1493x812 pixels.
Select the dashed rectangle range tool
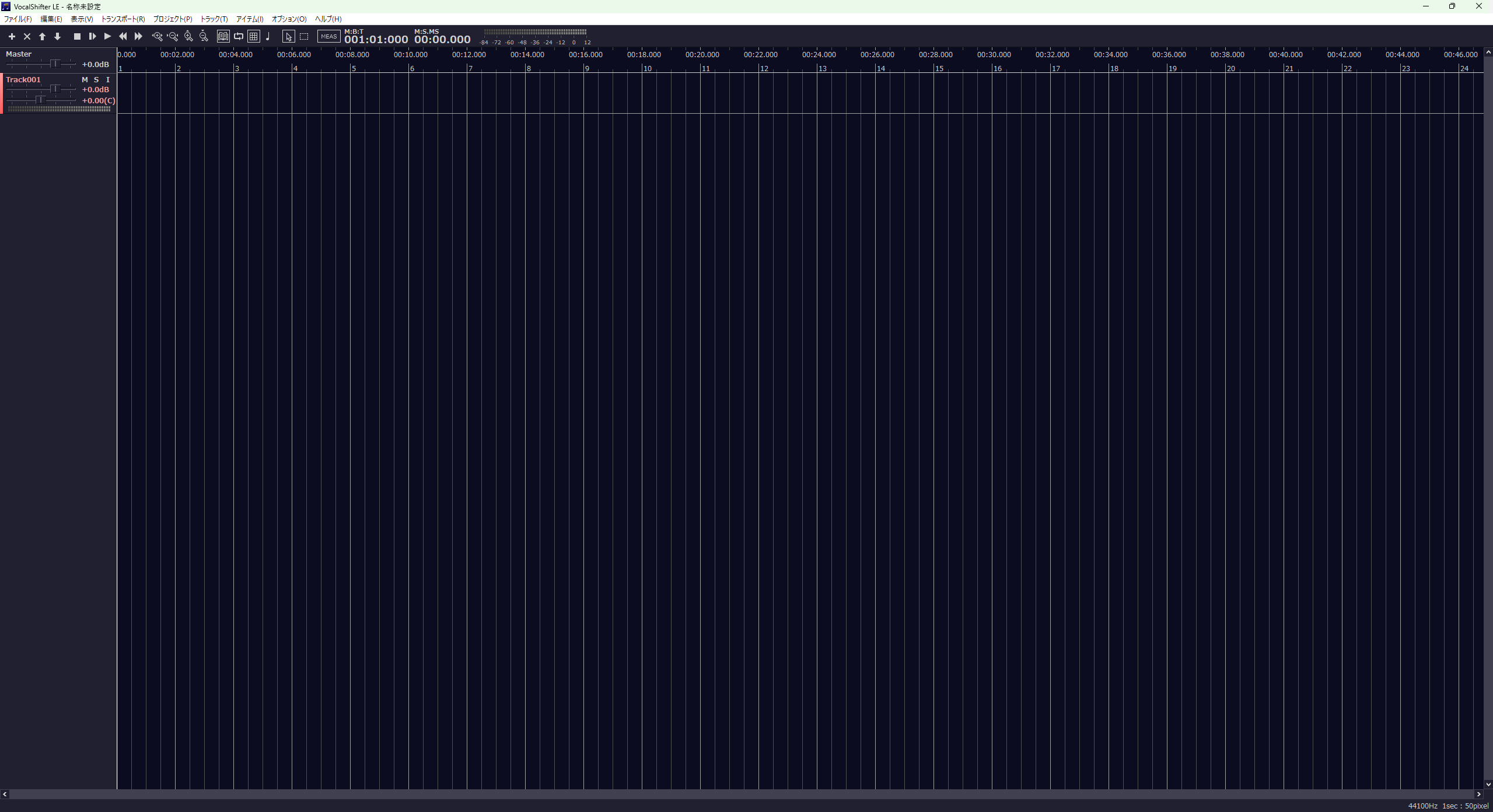click(304, 36)
